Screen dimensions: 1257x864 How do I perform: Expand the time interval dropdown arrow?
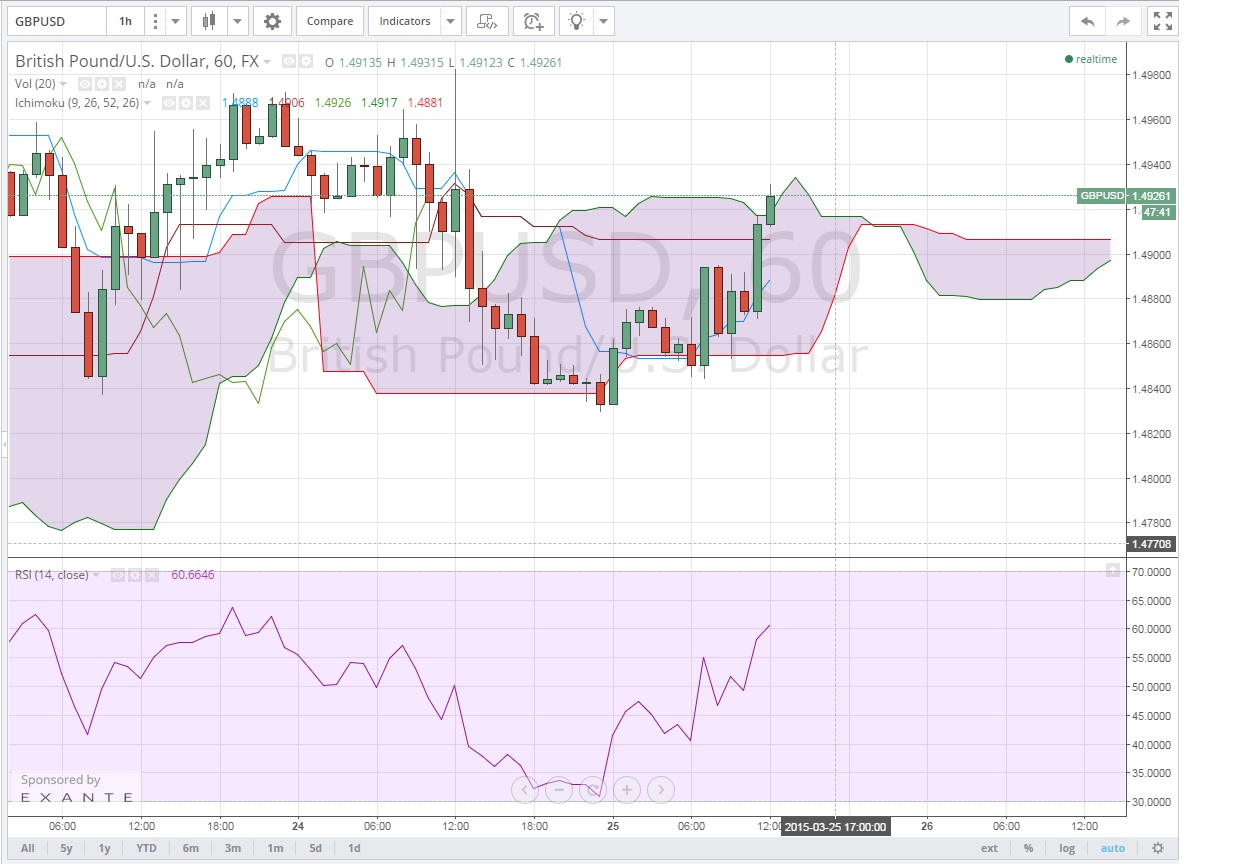(176, 21)
